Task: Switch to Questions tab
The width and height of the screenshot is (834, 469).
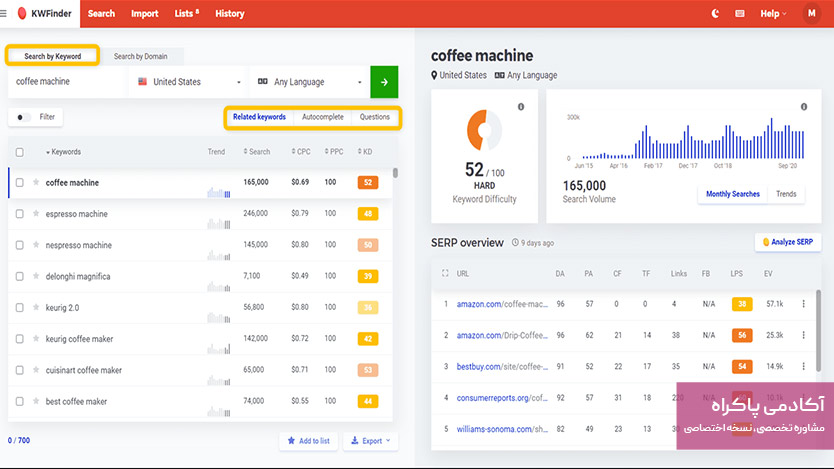Action: point(374,117)
